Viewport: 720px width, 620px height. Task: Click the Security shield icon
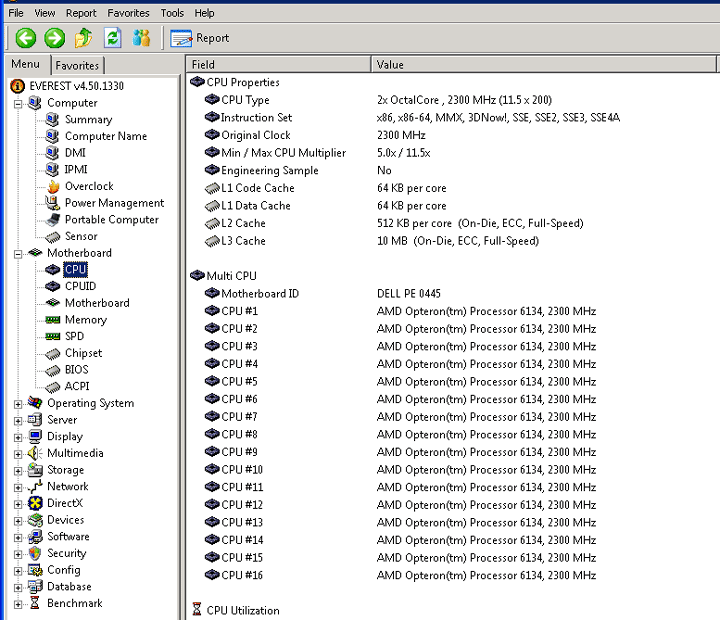35,553
